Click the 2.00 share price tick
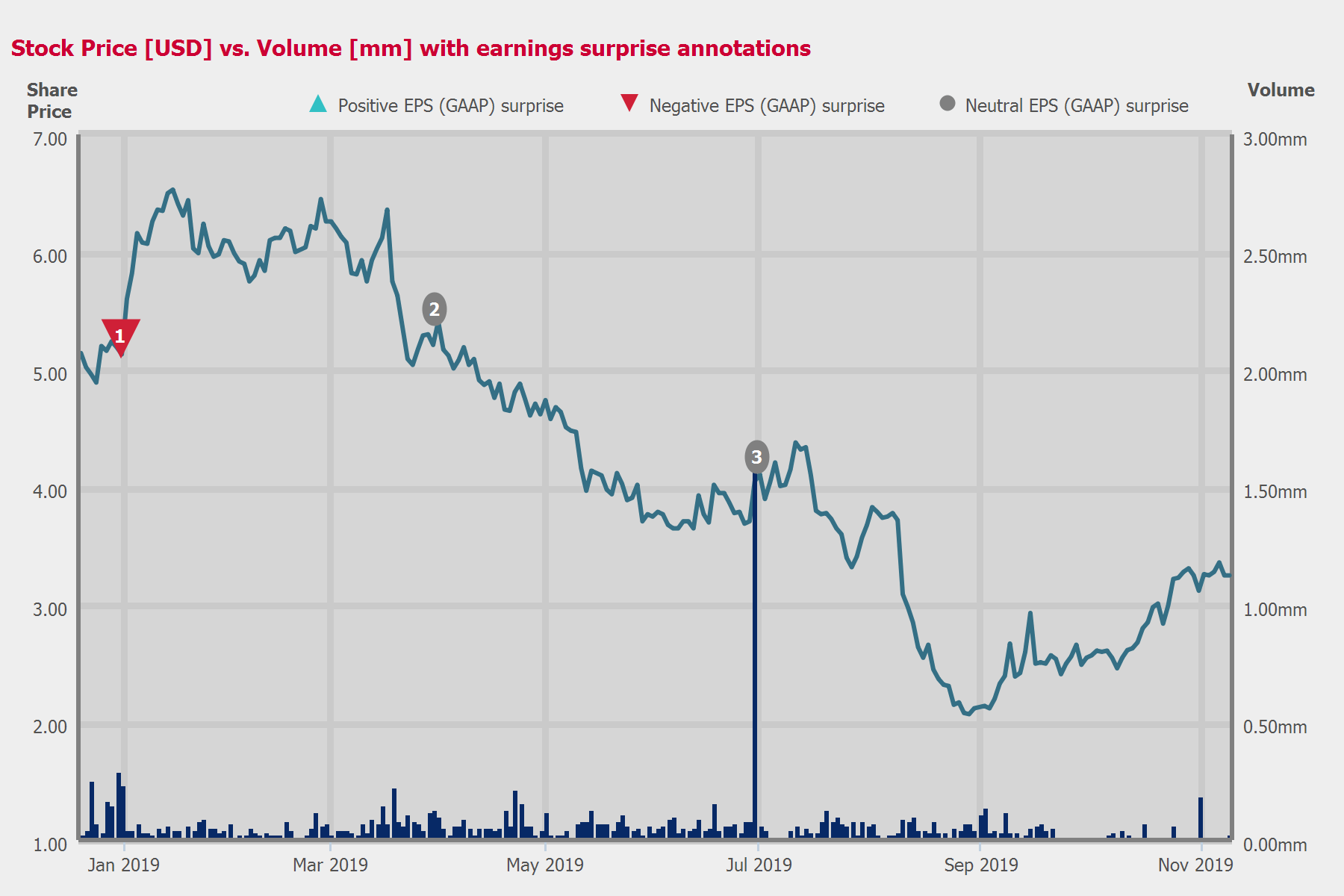The width and height of the screenshot is (1344, 896). pyautogui.click(x=50, y=727)
